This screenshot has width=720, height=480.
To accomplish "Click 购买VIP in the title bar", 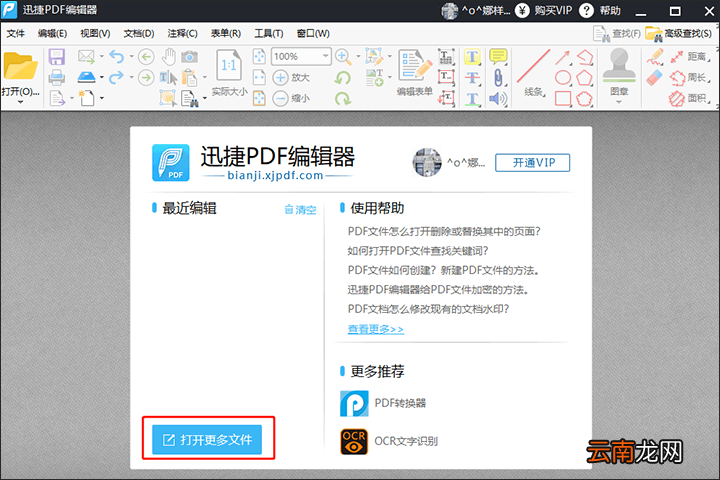I will coord(544,11).
